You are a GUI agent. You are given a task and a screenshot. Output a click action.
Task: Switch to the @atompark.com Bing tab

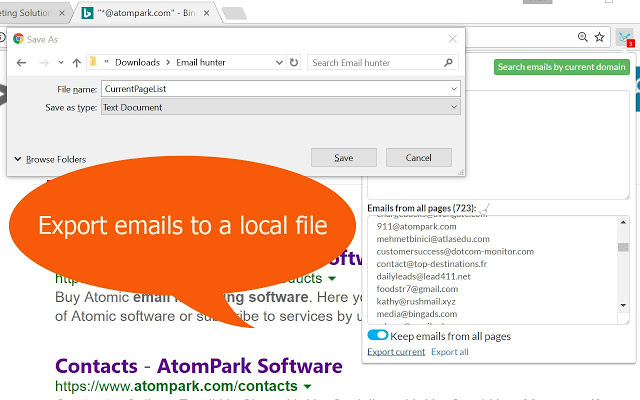click(x=145, y=13)
